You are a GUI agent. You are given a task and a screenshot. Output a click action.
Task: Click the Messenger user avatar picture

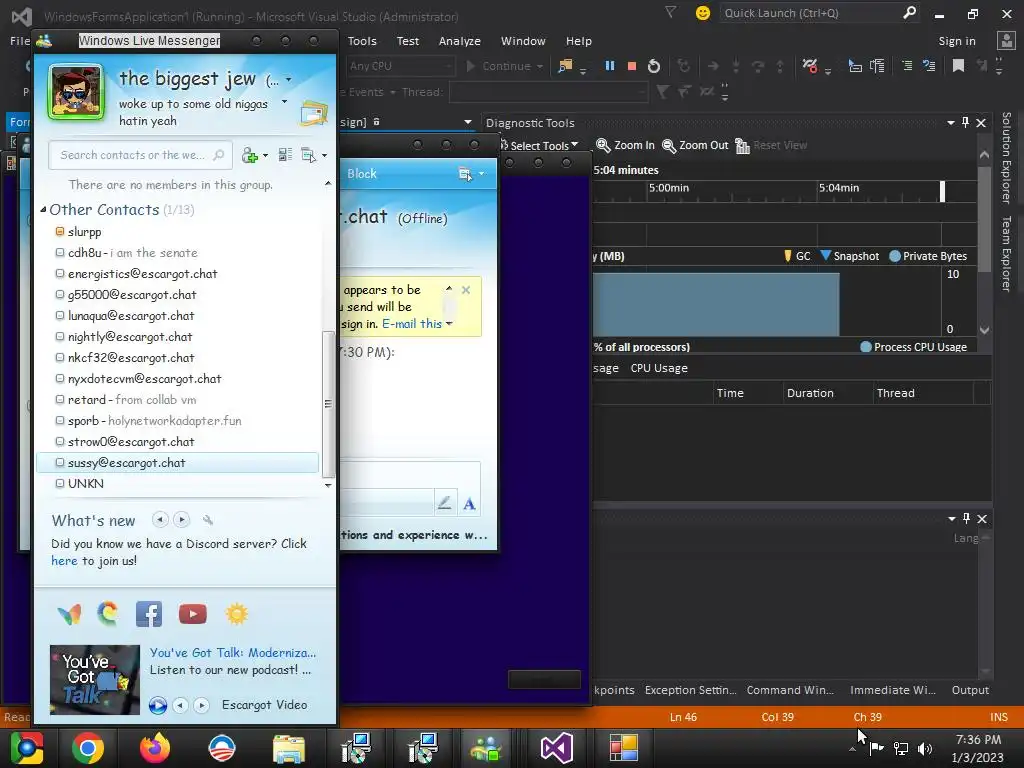[x=76, y=92]
